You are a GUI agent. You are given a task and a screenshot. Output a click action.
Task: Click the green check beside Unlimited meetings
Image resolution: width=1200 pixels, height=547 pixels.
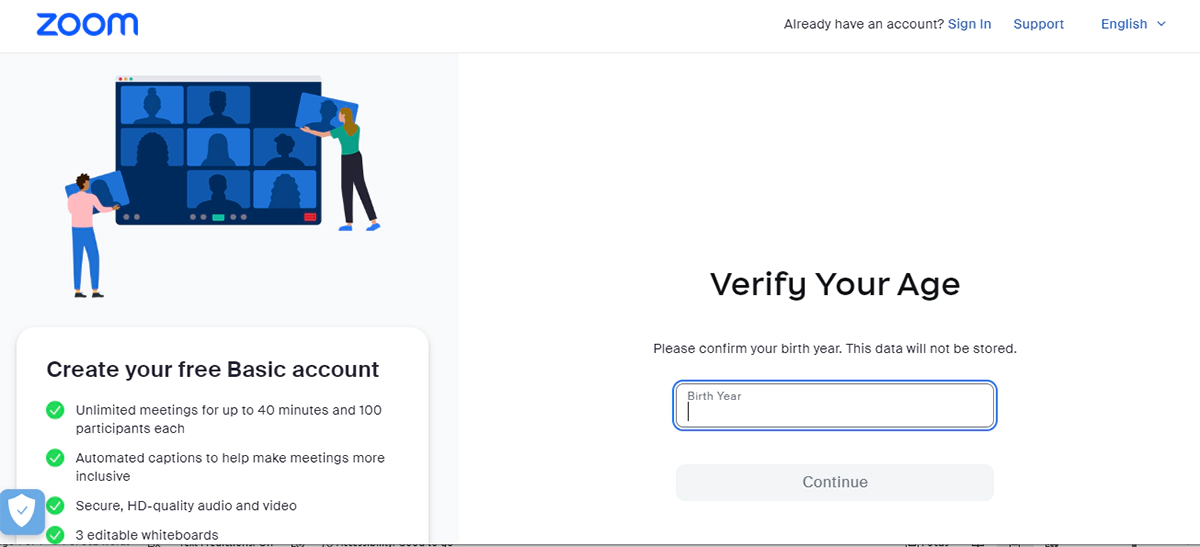[x=55, y=410]
